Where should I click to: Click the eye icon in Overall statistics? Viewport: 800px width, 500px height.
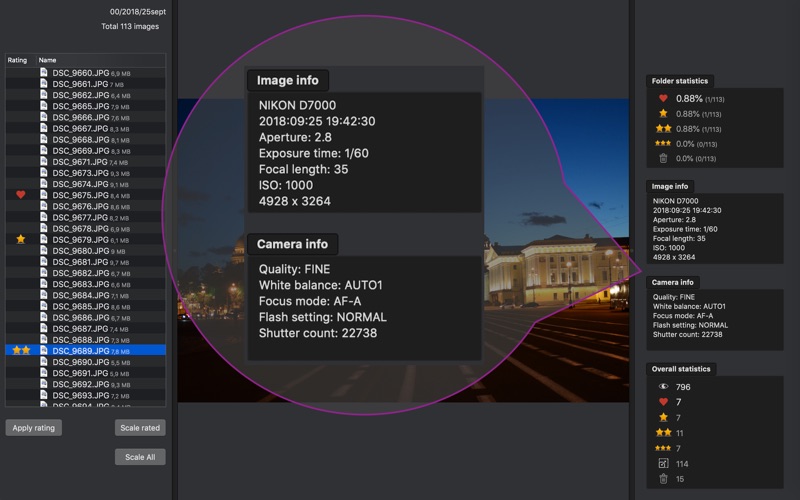point(663,386)
